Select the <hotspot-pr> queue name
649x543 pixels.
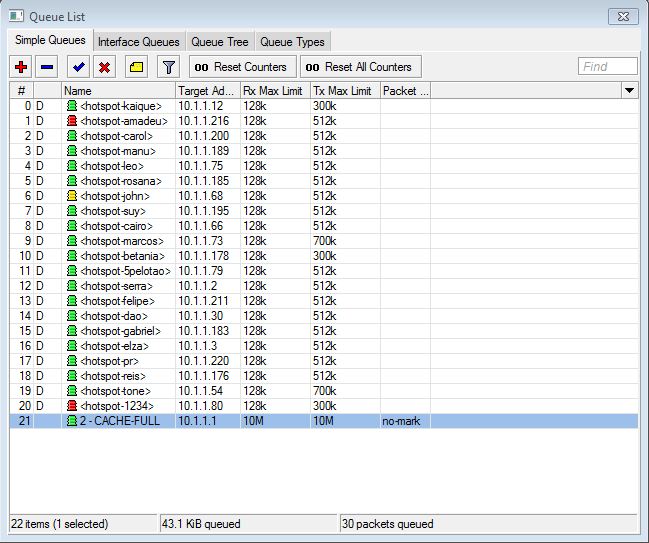click(x=110, y=361)
